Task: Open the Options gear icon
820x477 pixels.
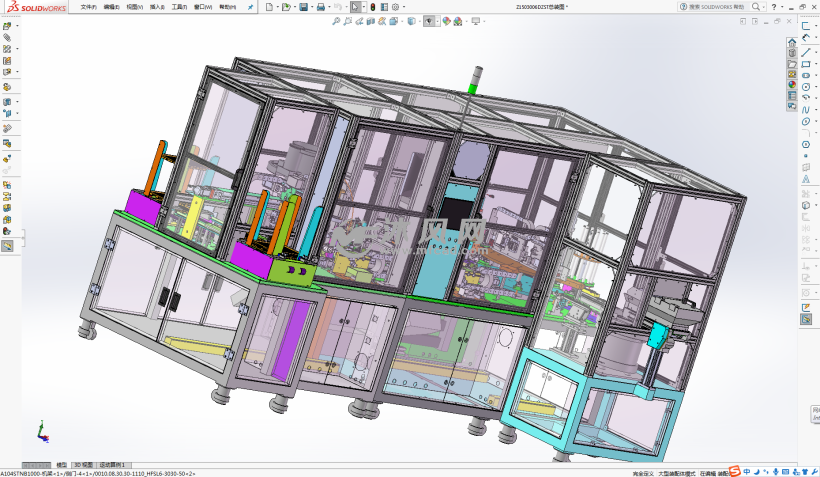Action: point(395,7)
